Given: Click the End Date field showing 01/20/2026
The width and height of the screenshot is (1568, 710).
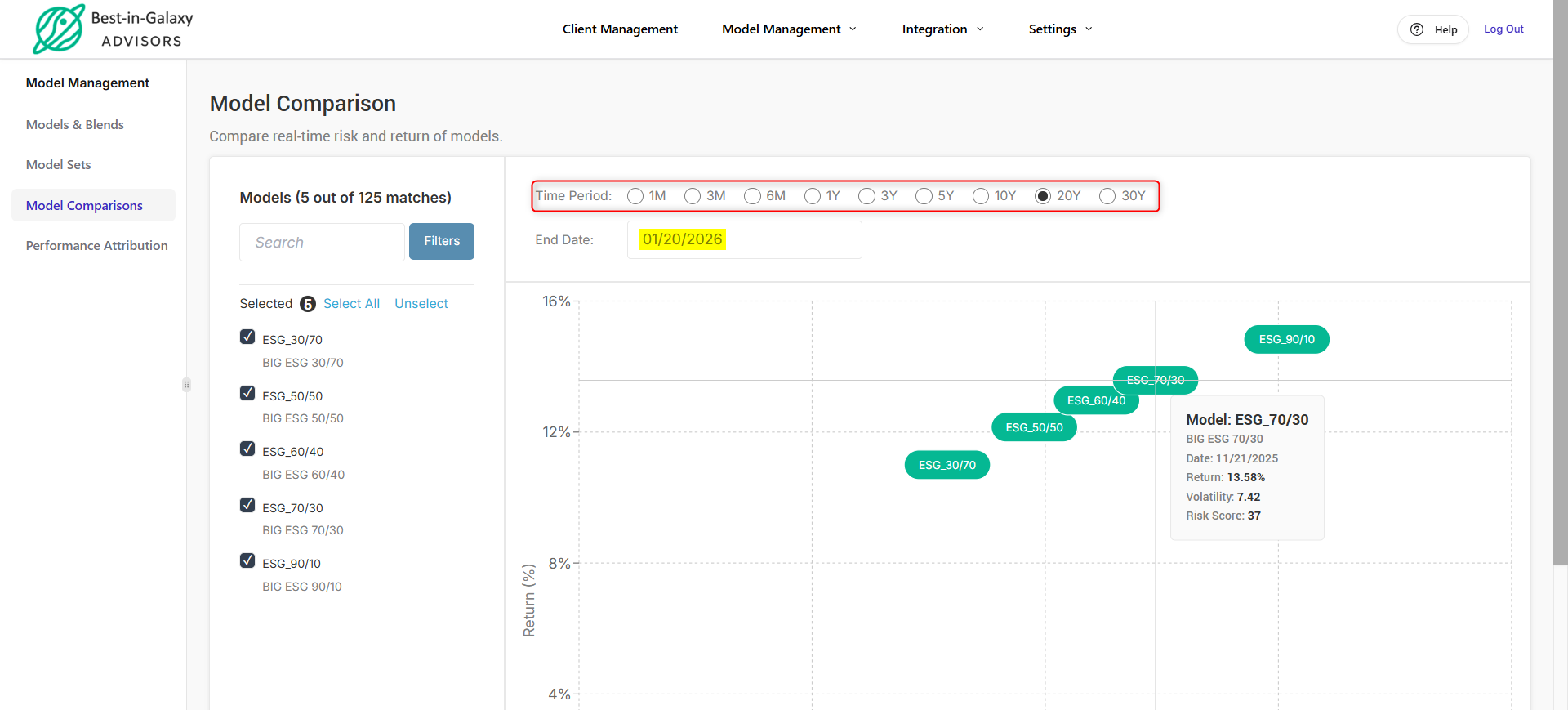Looking at the screenshot, I should click(744, 239).
